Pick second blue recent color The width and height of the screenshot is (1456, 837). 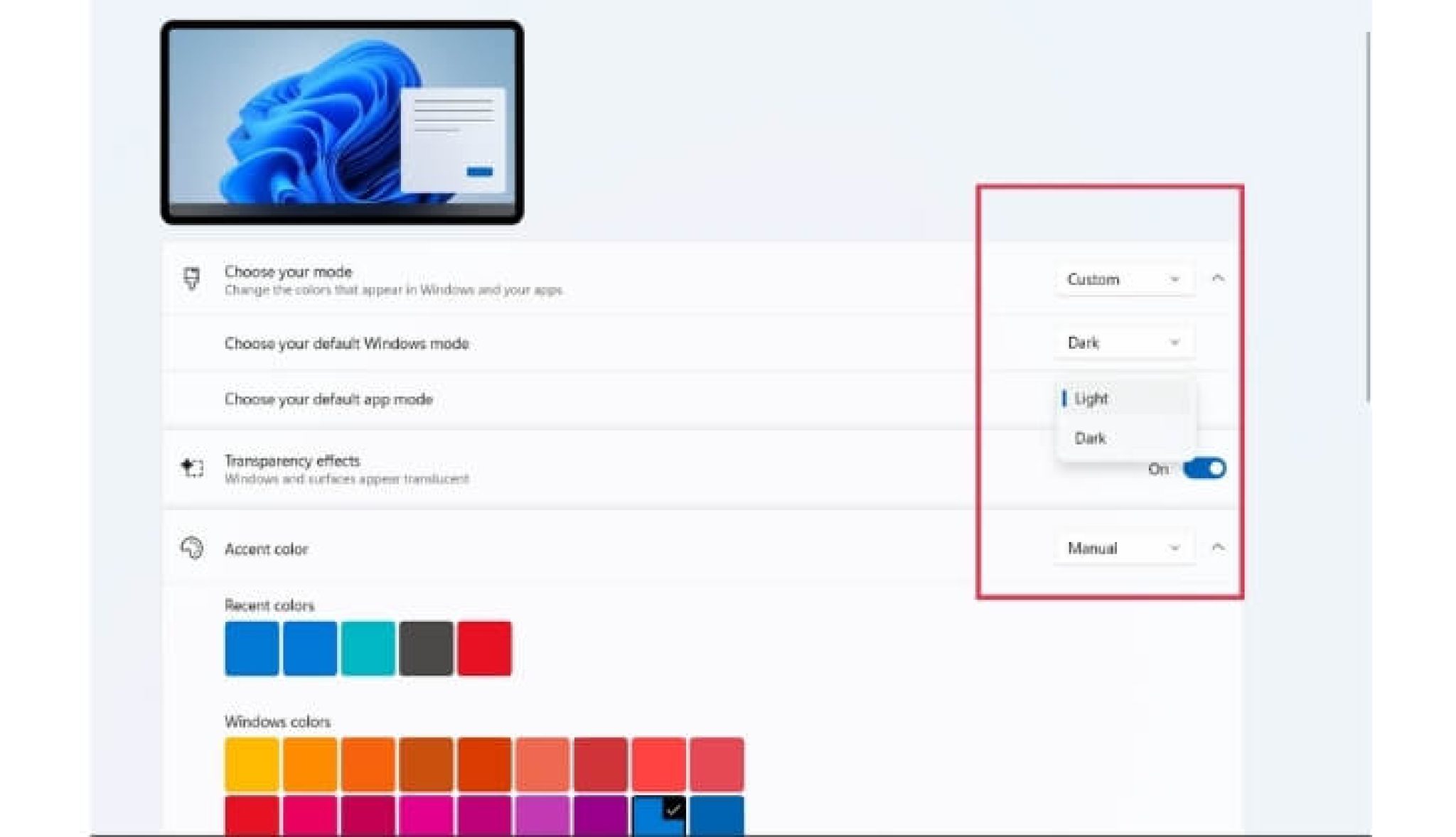(310, 648)
